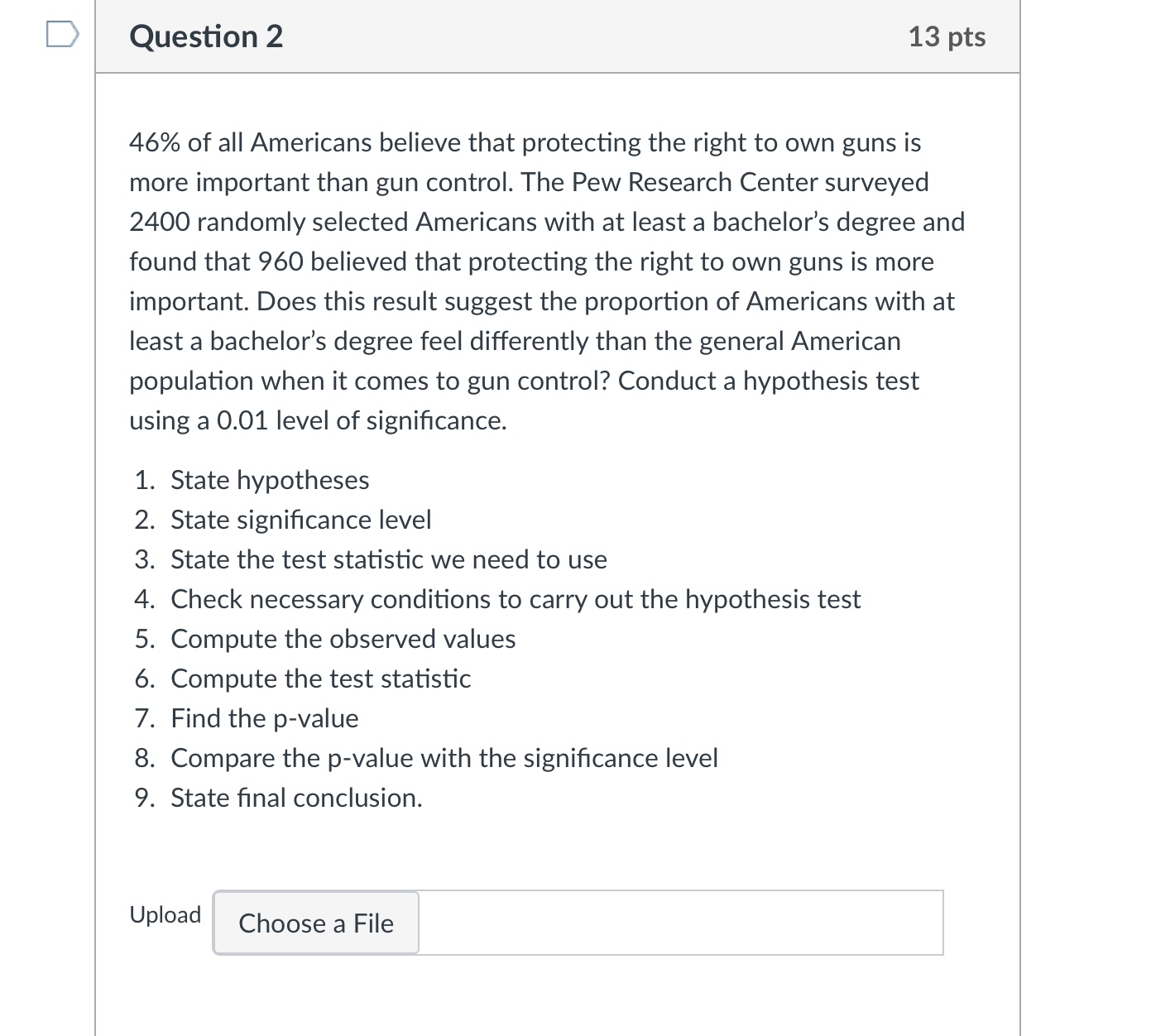Click list item 7 Find the p-value
This screenshot has width=1175, height=1036.
click(x=264, y=718)
